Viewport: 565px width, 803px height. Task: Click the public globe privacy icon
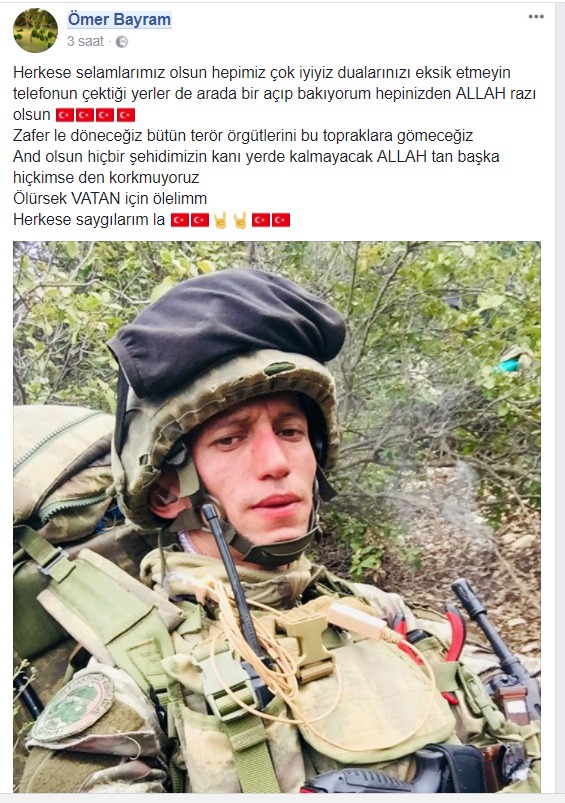[x=122, y=42]
